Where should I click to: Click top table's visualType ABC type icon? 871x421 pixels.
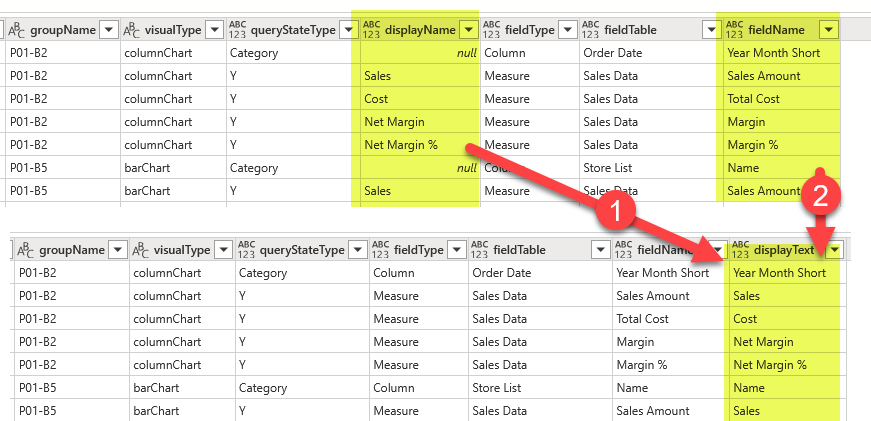[x=131, y=30]
